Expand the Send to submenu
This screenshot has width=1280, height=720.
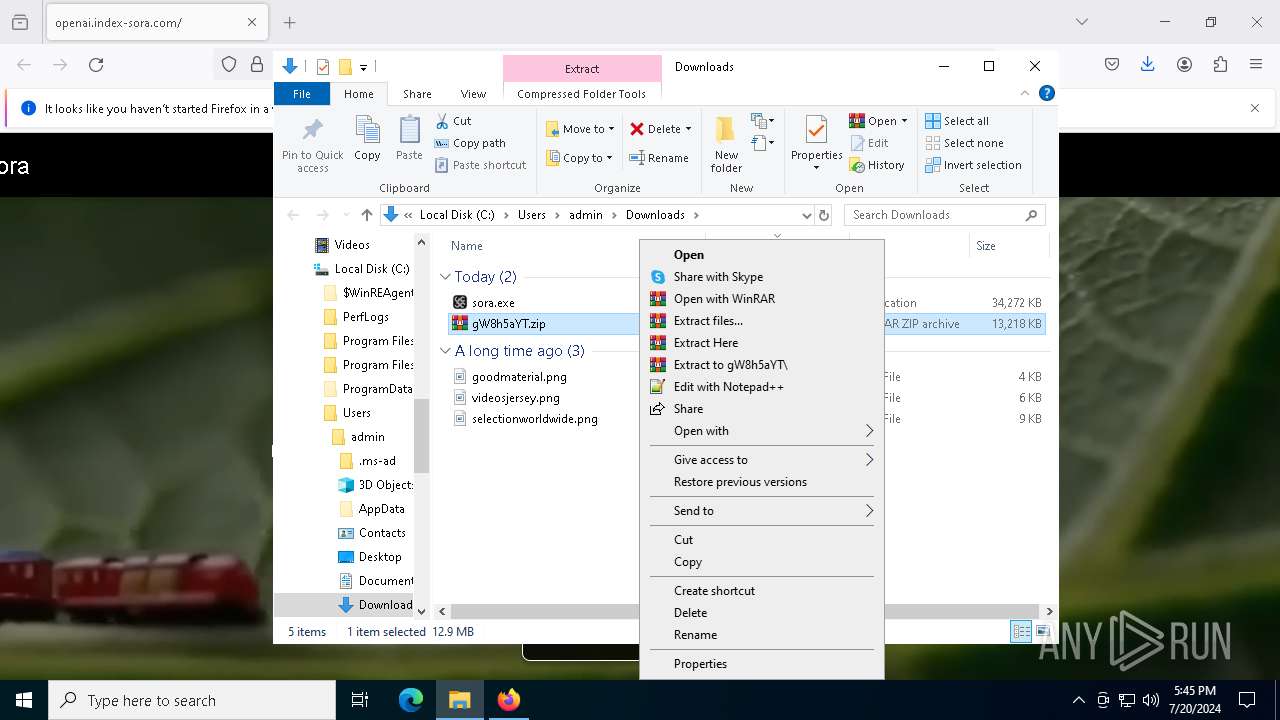pyautogui.click(x=761, y=511)
